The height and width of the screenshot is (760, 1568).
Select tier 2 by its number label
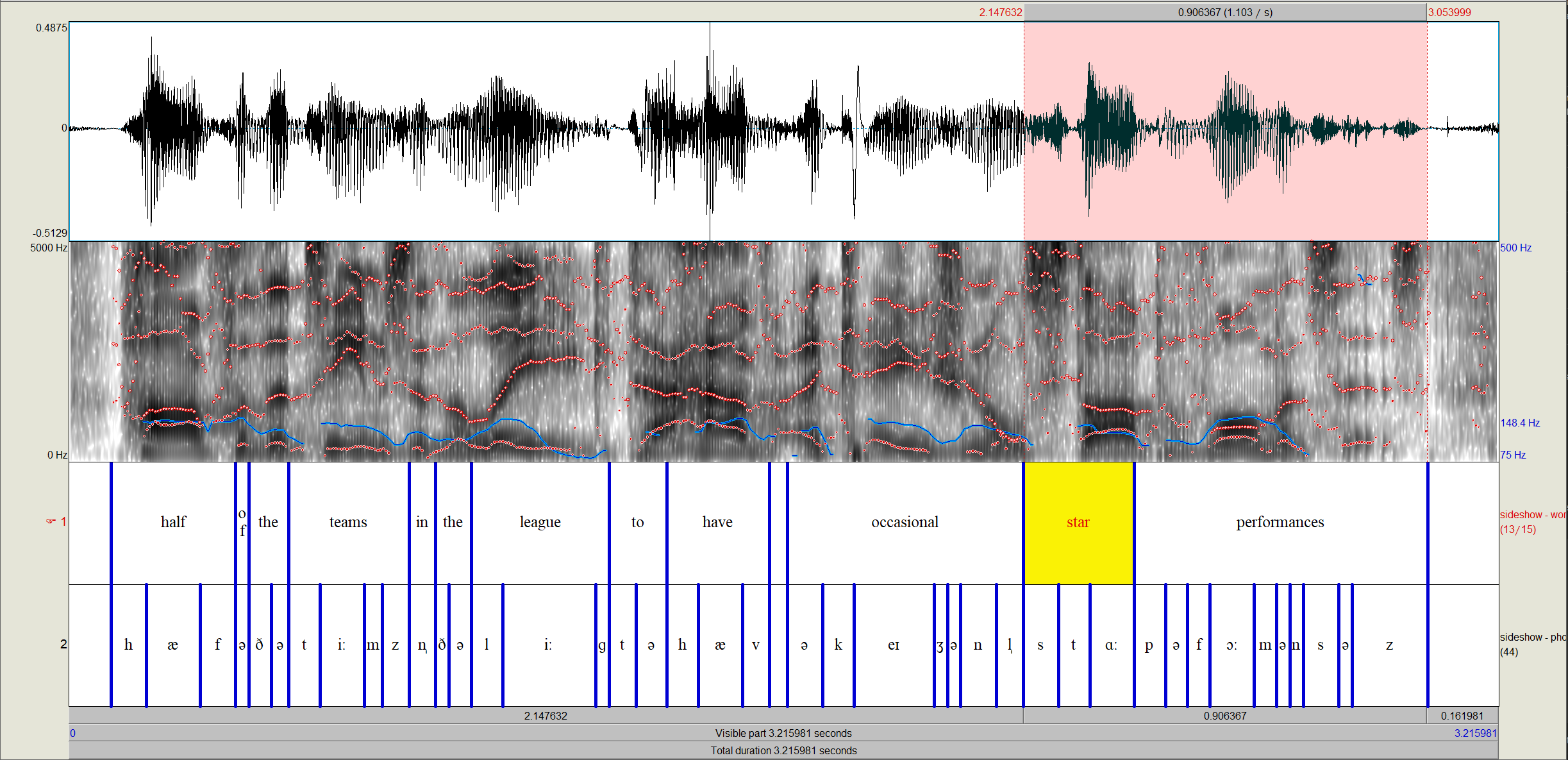pos(63,644)
